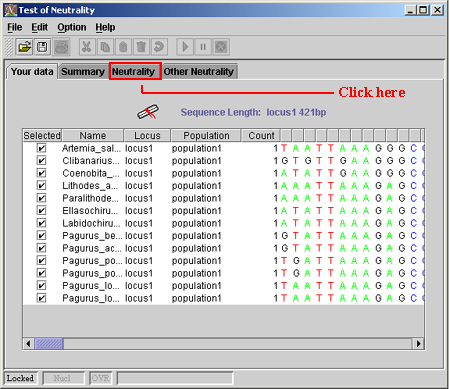The image size is (450, 389).
Task: Toggle Lithodes_a... row checkbox
Action: click(x=42, y=186)
